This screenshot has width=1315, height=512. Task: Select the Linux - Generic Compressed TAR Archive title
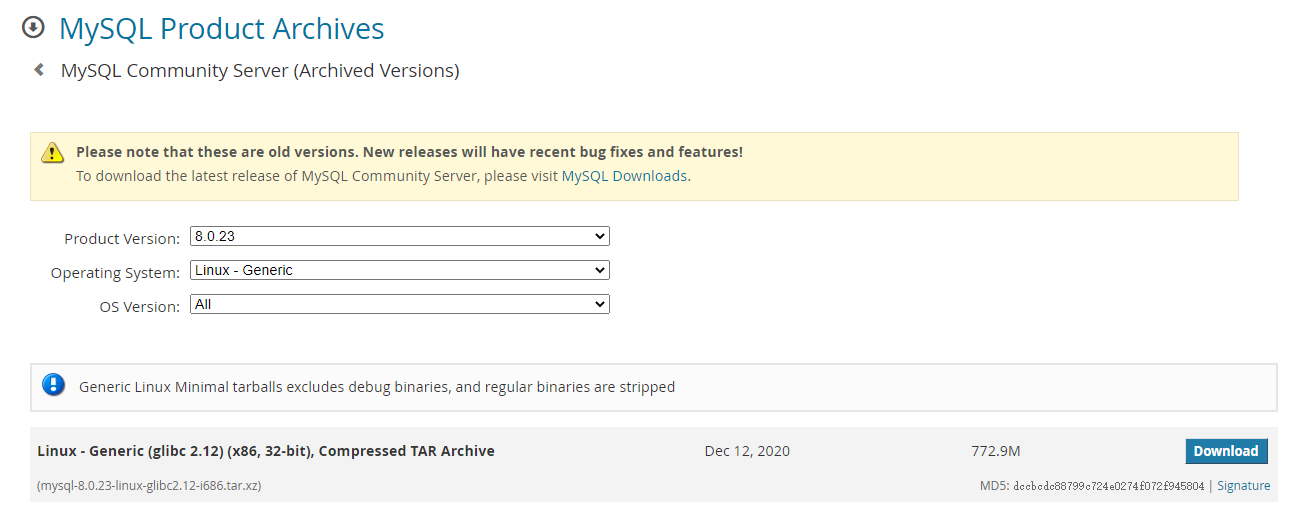point(266,451)
